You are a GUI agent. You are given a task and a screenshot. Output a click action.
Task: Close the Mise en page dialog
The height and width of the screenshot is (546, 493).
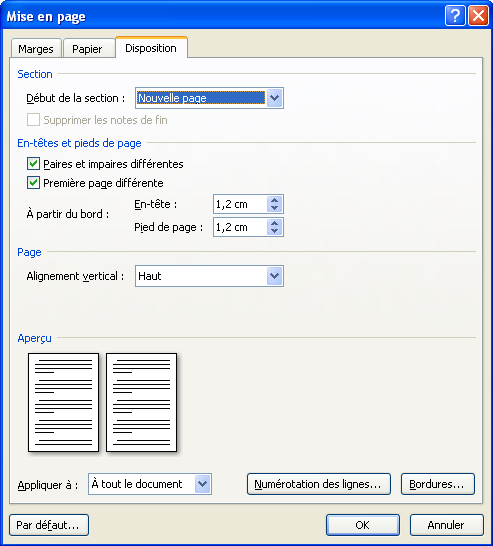478,16
